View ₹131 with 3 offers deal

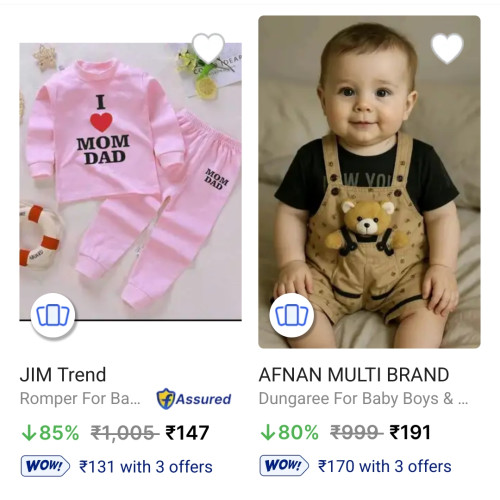click(146, 466)
